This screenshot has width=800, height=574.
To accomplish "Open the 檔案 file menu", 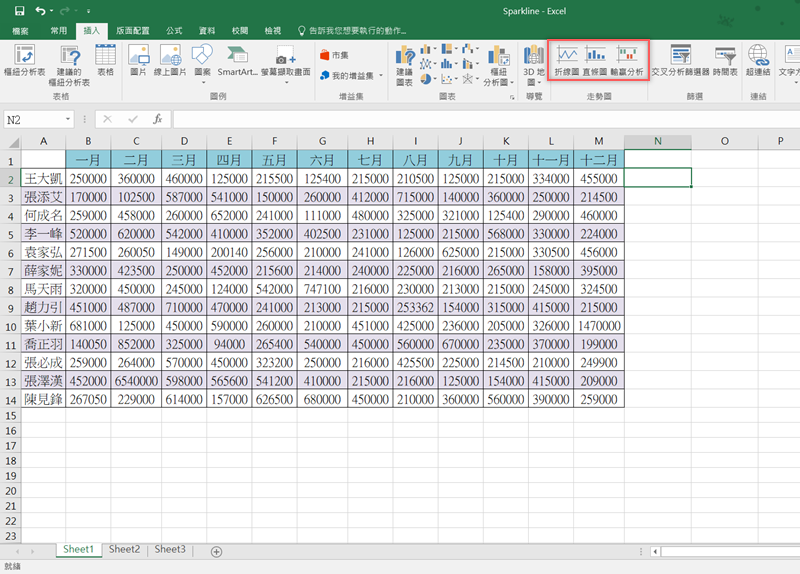I will tap(21, 31).
